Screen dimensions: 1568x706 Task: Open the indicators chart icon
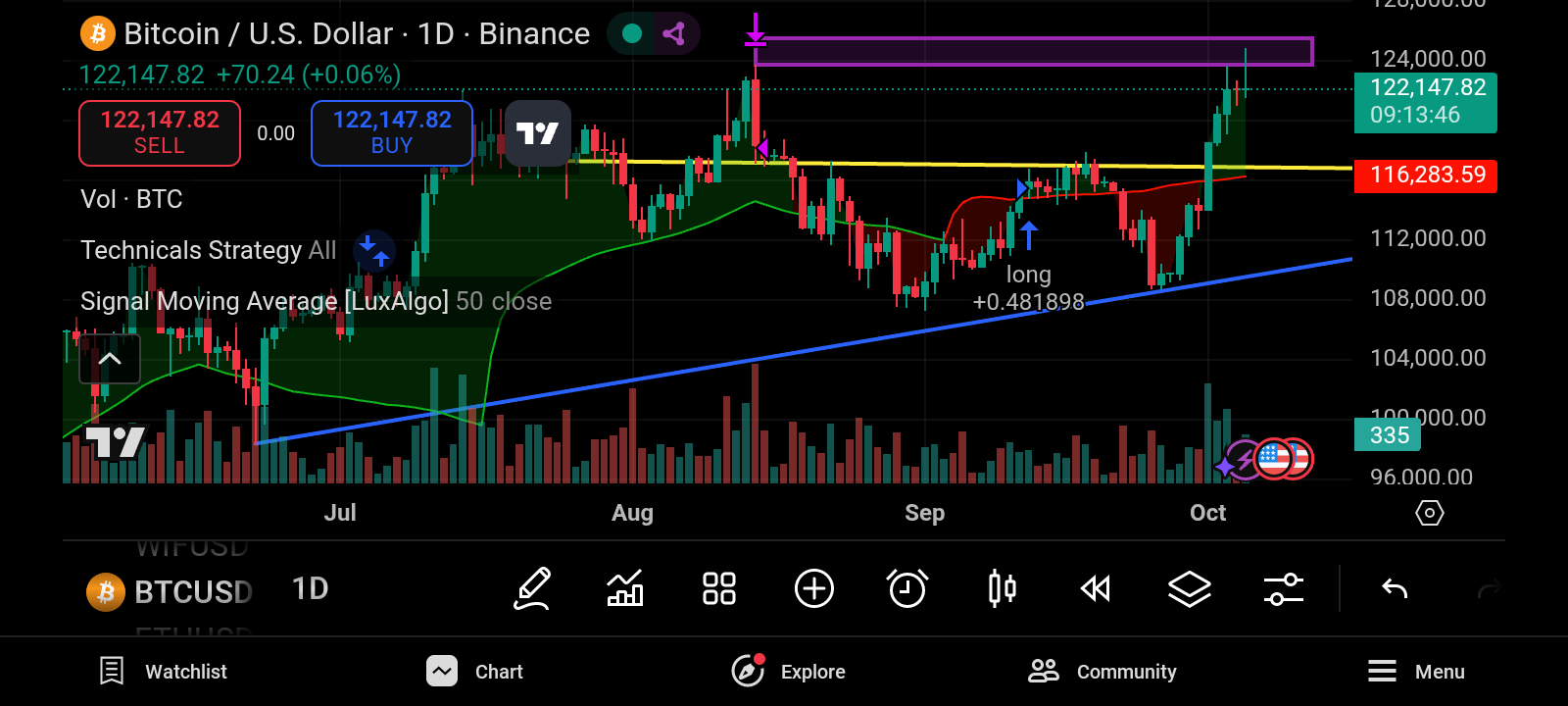coord(625,589)
